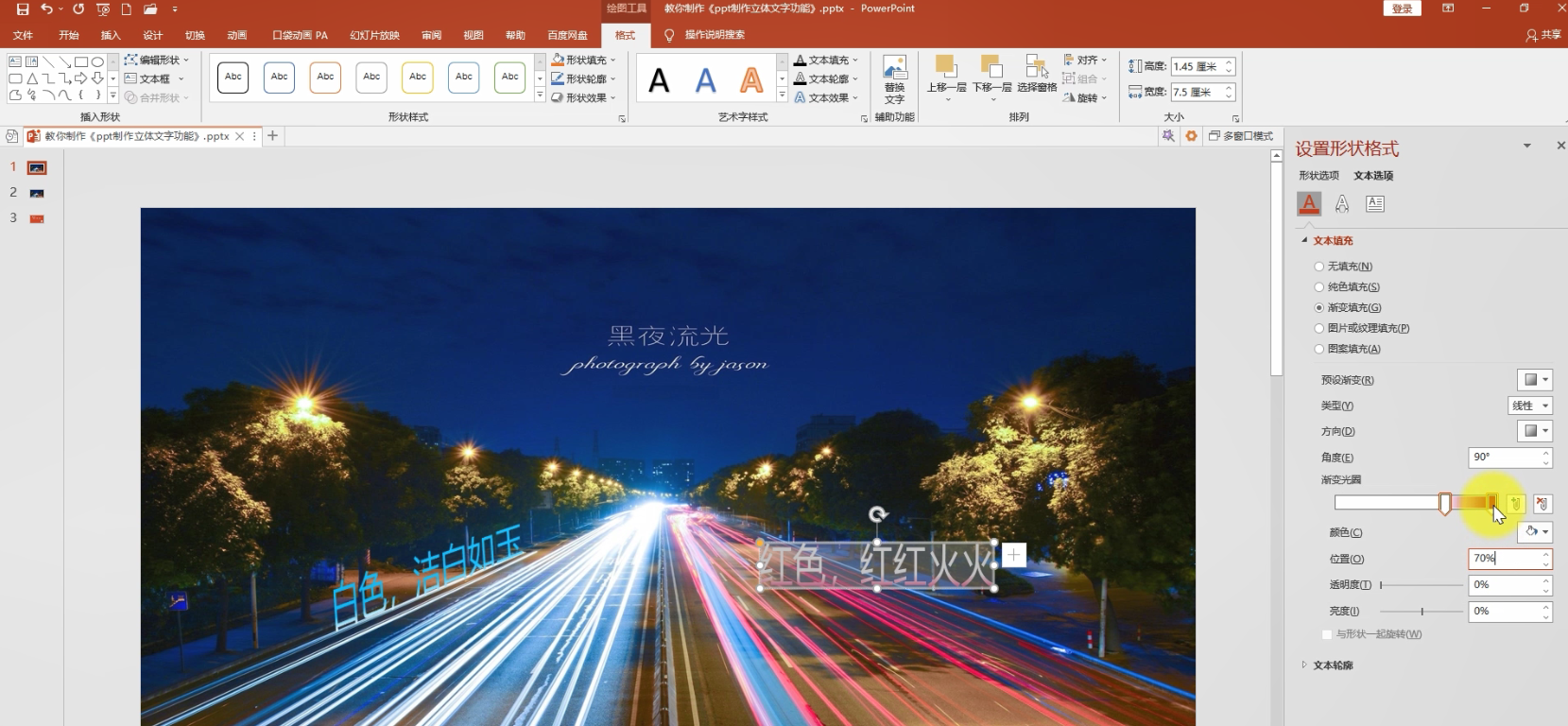Select the 图片或纹理填充 radio button
1568x726 pixels.
(1319, 329)
